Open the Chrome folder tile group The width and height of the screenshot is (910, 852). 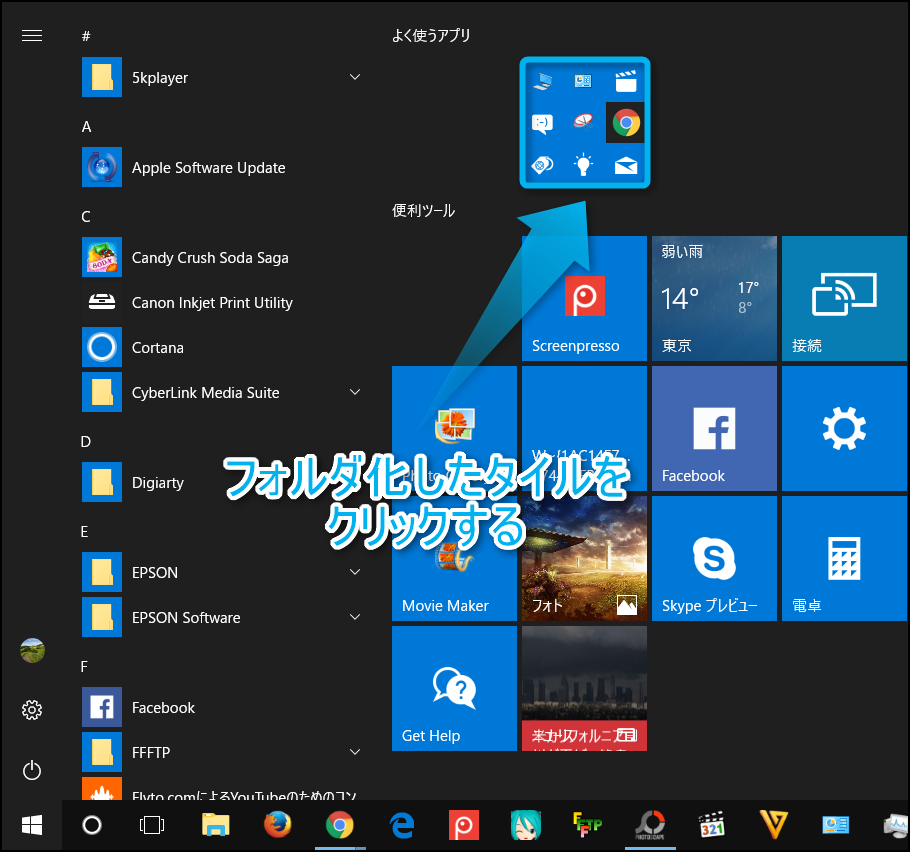pyautogui.click(x=585, y=123)
